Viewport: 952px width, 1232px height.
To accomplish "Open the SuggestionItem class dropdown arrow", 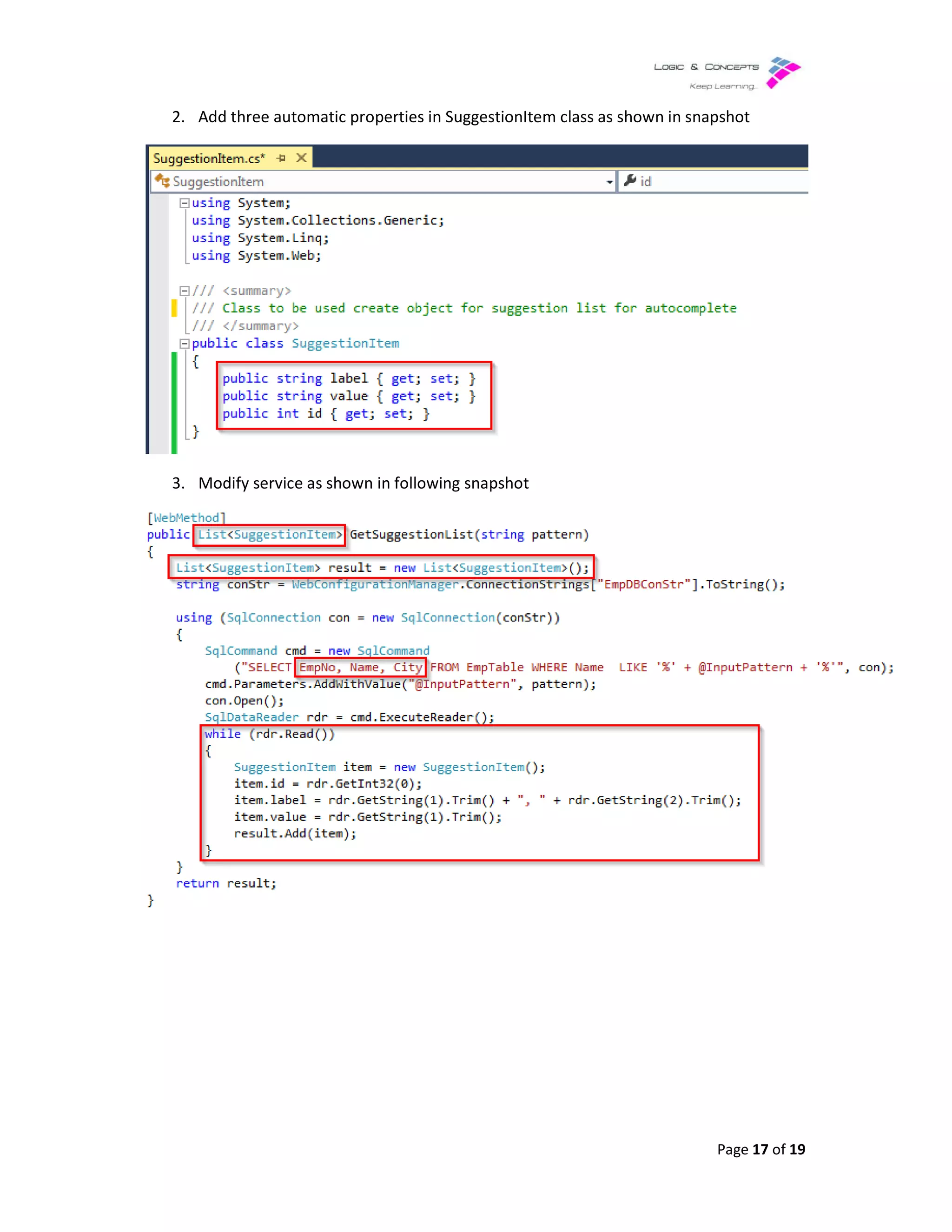I will point(609,182).
